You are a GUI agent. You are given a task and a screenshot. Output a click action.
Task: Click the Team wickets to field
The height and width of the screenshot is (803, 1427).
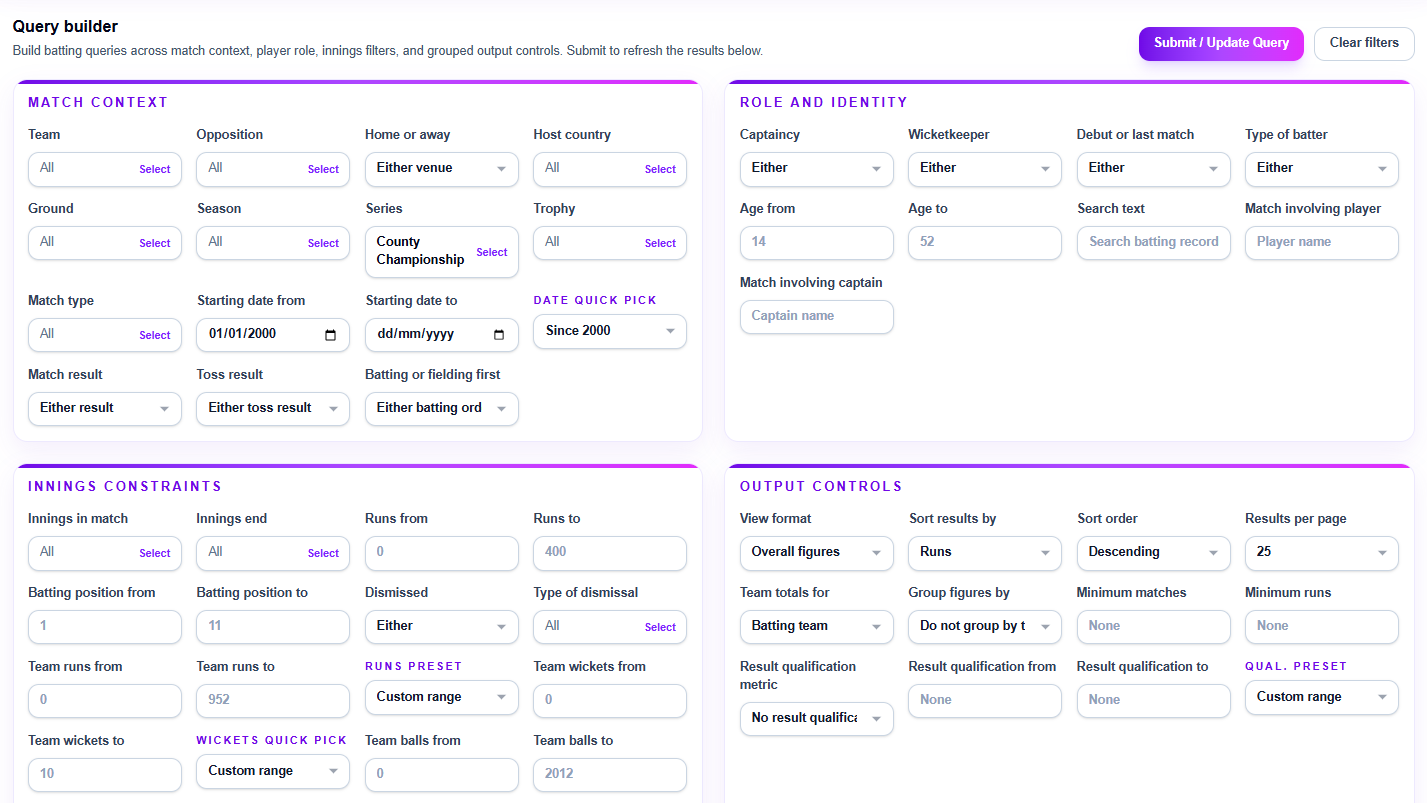click(105, 775)
